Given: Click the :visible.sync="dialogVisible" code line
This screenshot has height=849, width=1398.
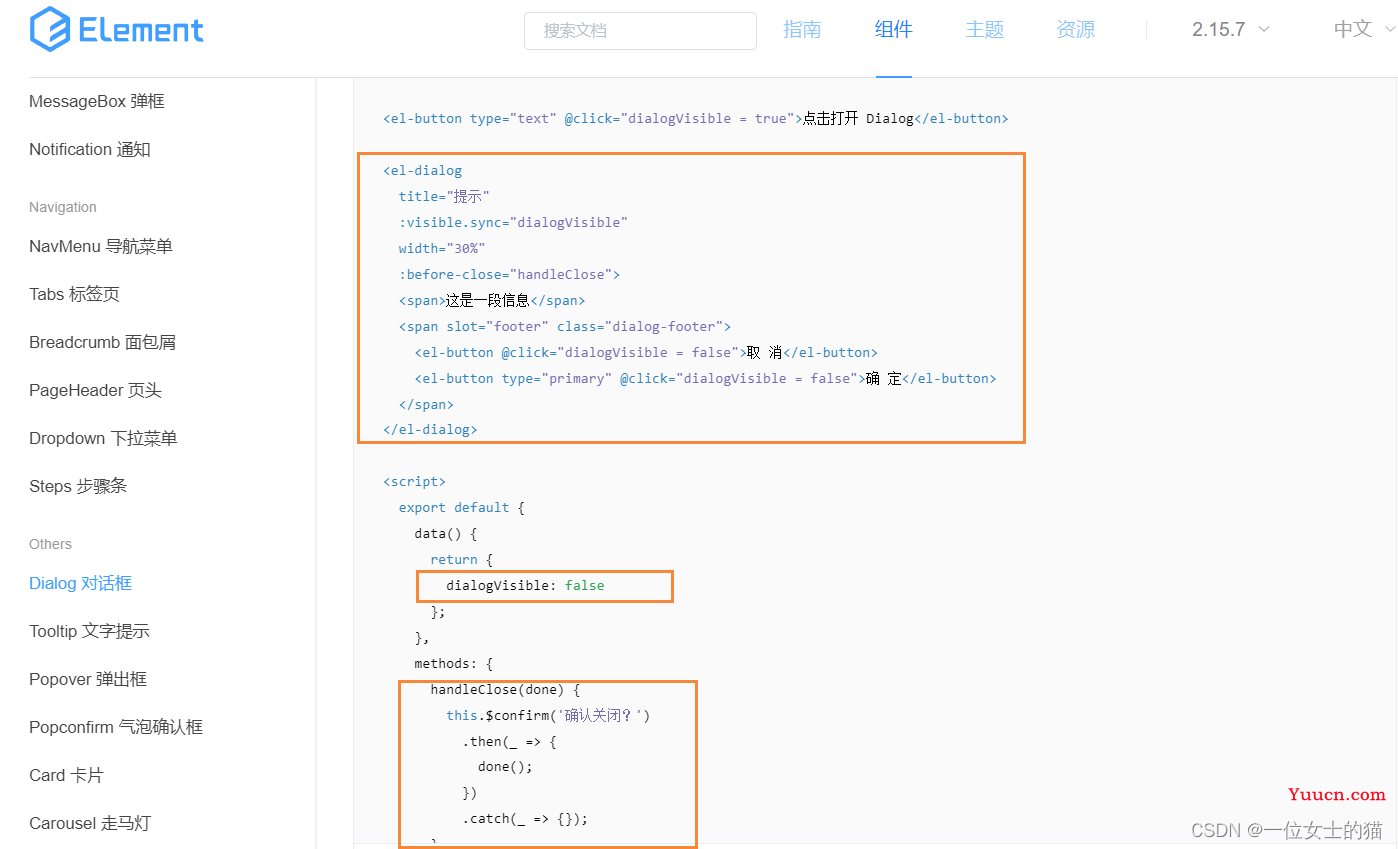Looking at the screenshot, I should (x=513, y=222).
